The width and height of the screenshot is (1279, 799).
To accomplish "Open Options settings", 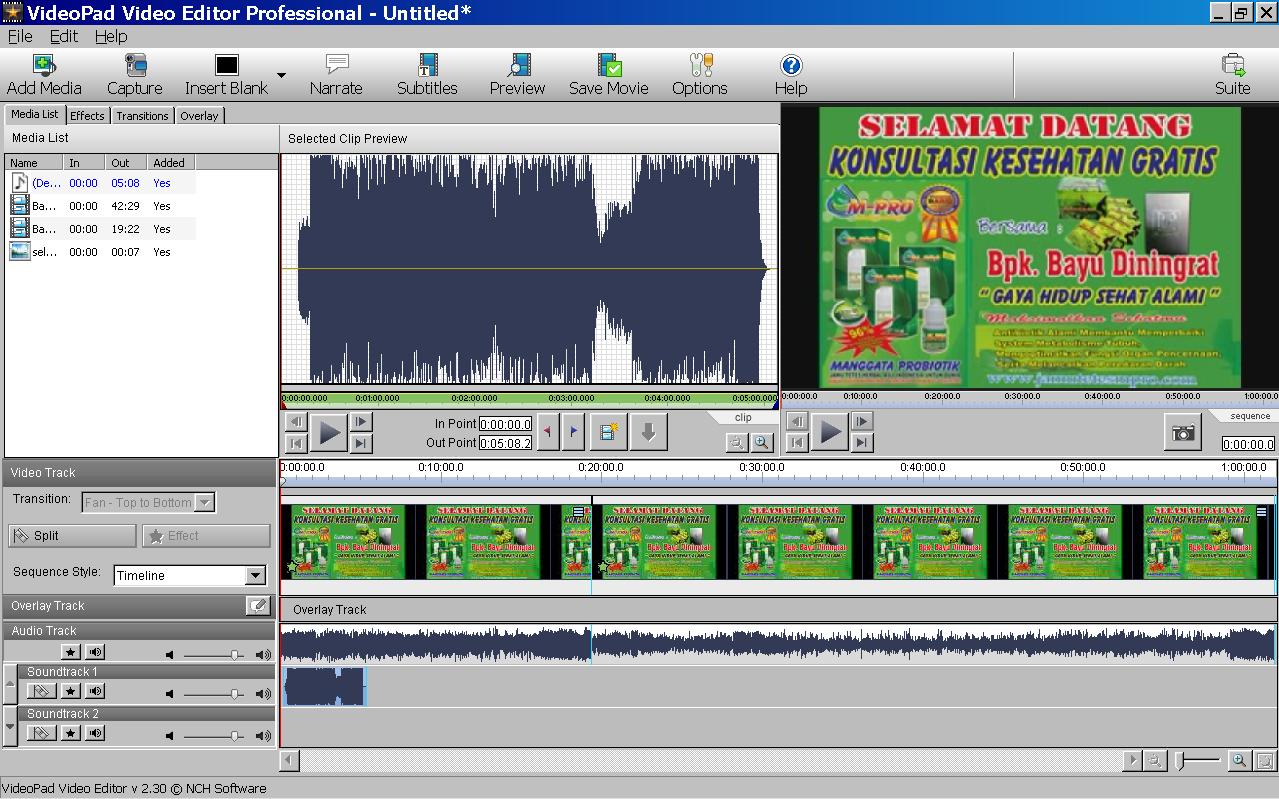I will click(x=699, y=75).
